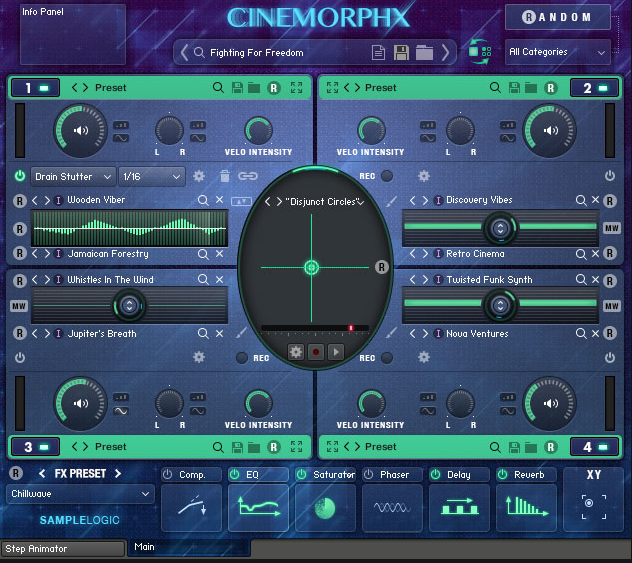Click the Discovery Vibes morph slider handle
This screenshot has height=563, width=632.
(500, 228)
